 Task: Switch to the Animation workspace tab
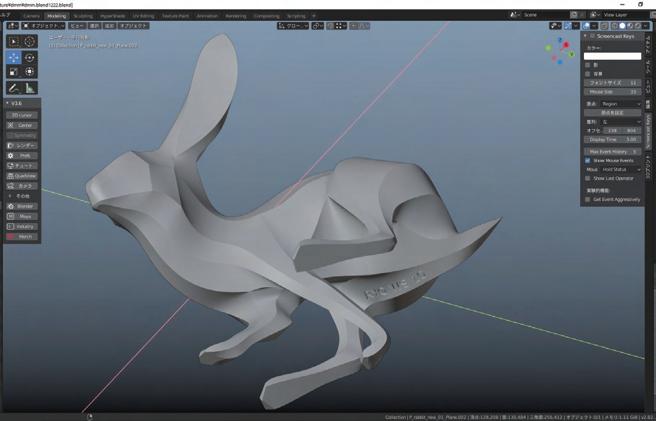(x=207, y=16)
